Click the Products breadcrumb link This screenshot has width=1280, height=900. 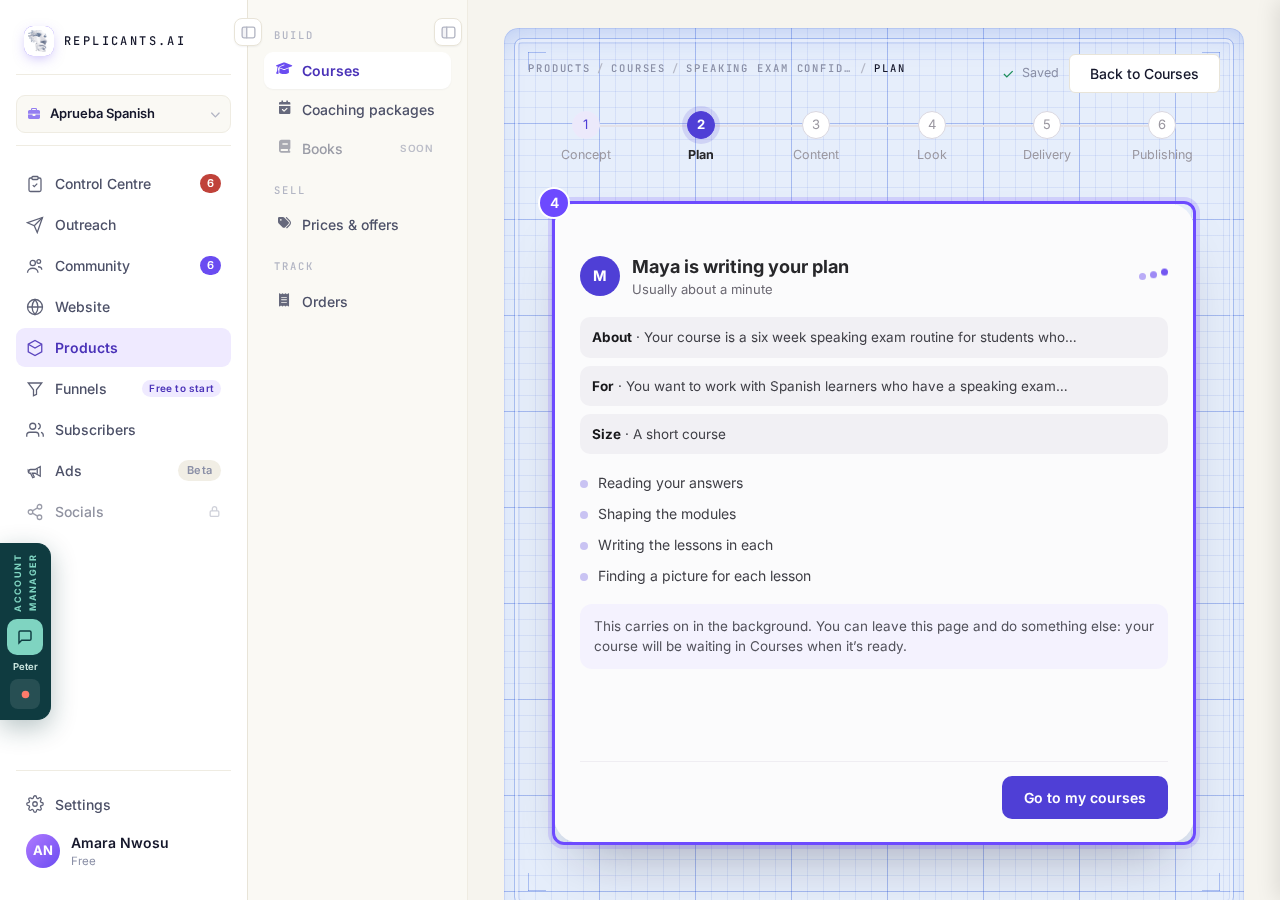559,69
